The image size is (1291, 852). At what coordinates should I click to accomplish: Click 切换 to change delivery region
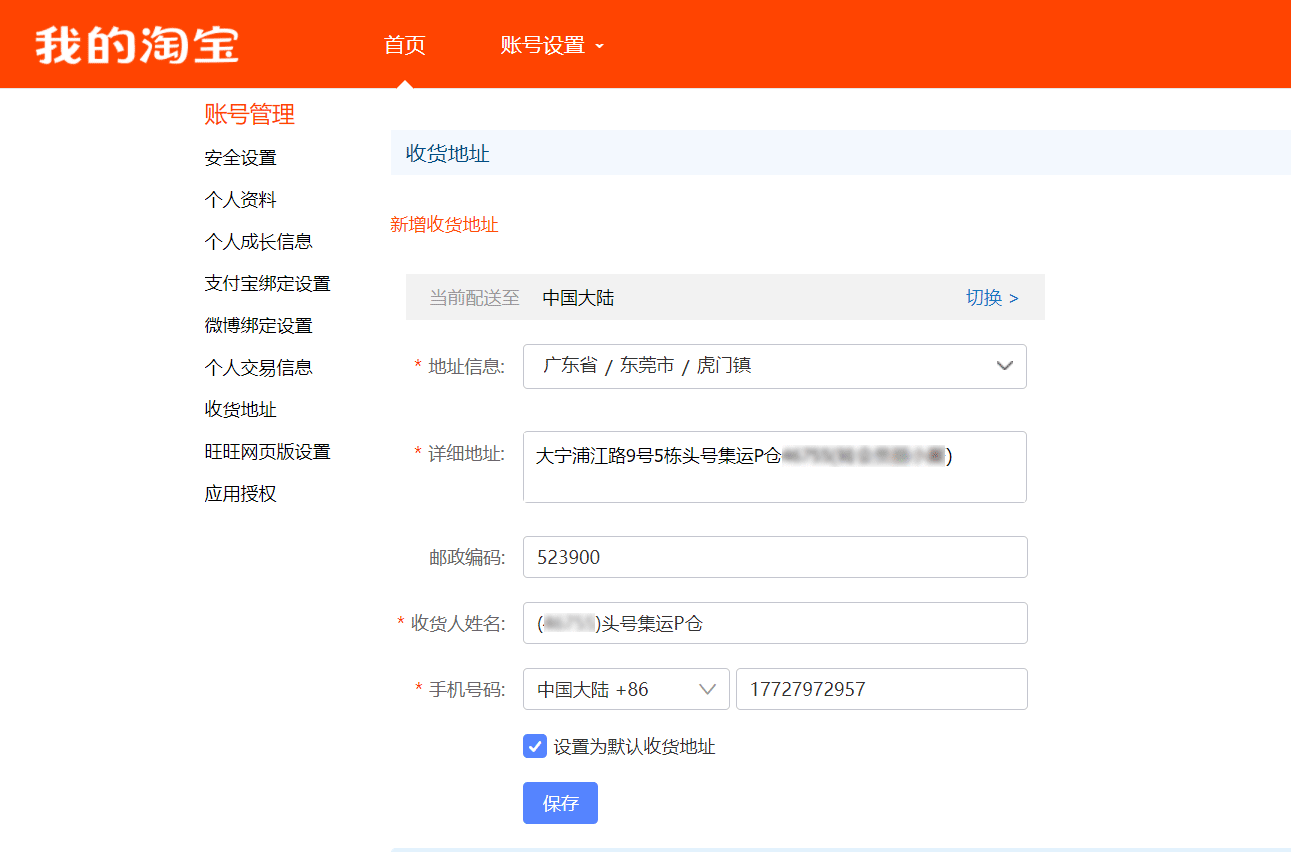tap(991, 298)
